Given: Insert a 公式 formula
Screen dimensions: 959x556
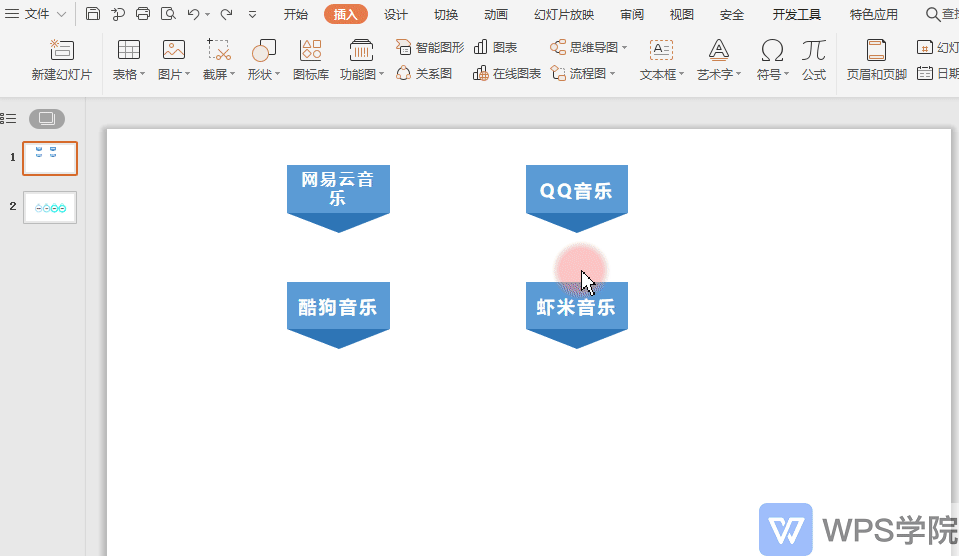Looking at the screenshot, I should tap(814, 60).
